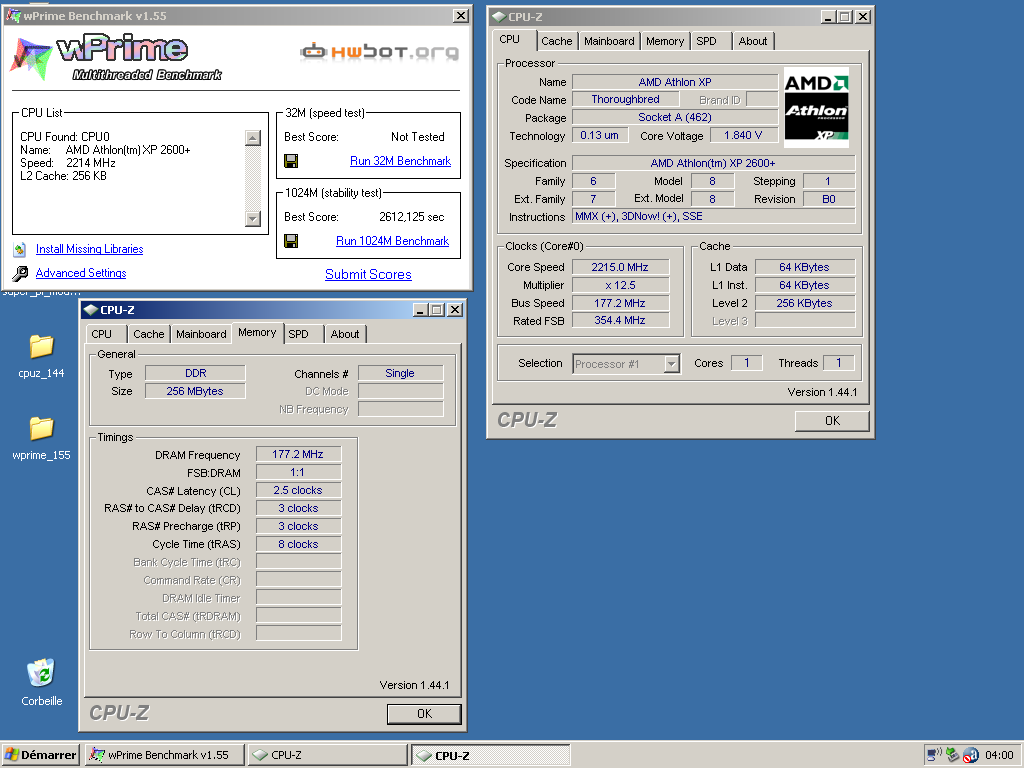Click the memory Size 256 MBytes field
The width and height of the screenshot is (1024, 768).
(x=195, y=391)
